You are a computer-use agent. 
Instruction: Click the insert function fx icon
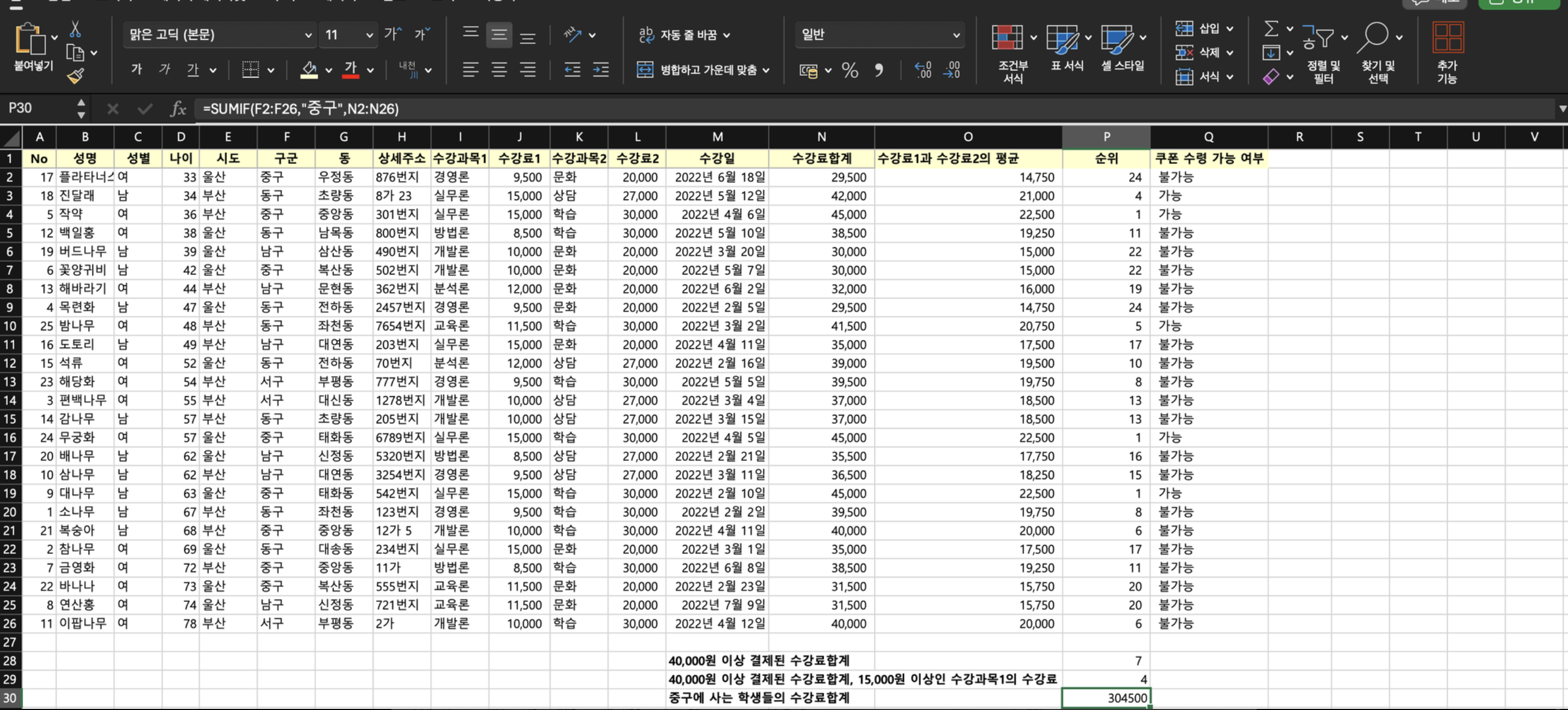178,109
